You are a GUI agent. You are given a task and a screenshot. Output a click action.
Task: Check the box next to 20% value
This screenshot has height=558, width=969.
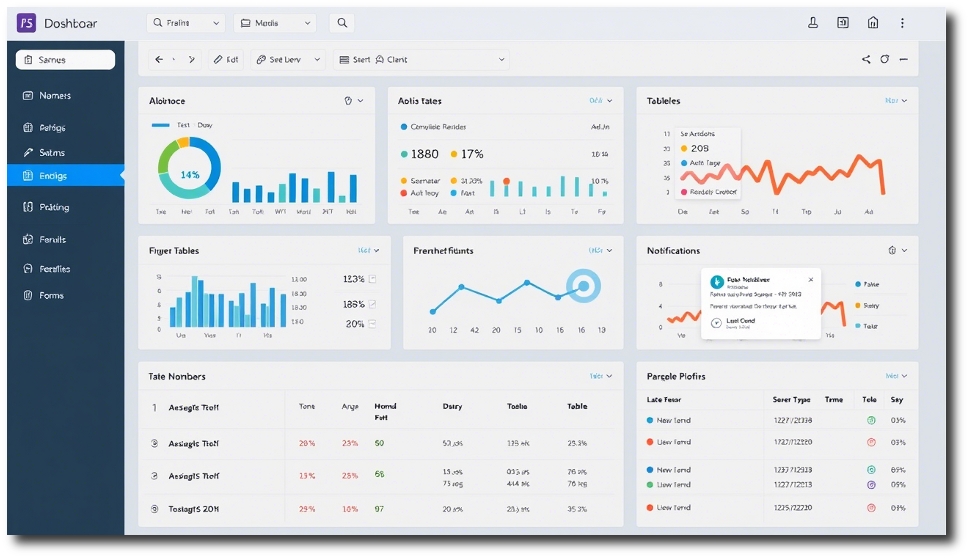(x=373, y=324)
